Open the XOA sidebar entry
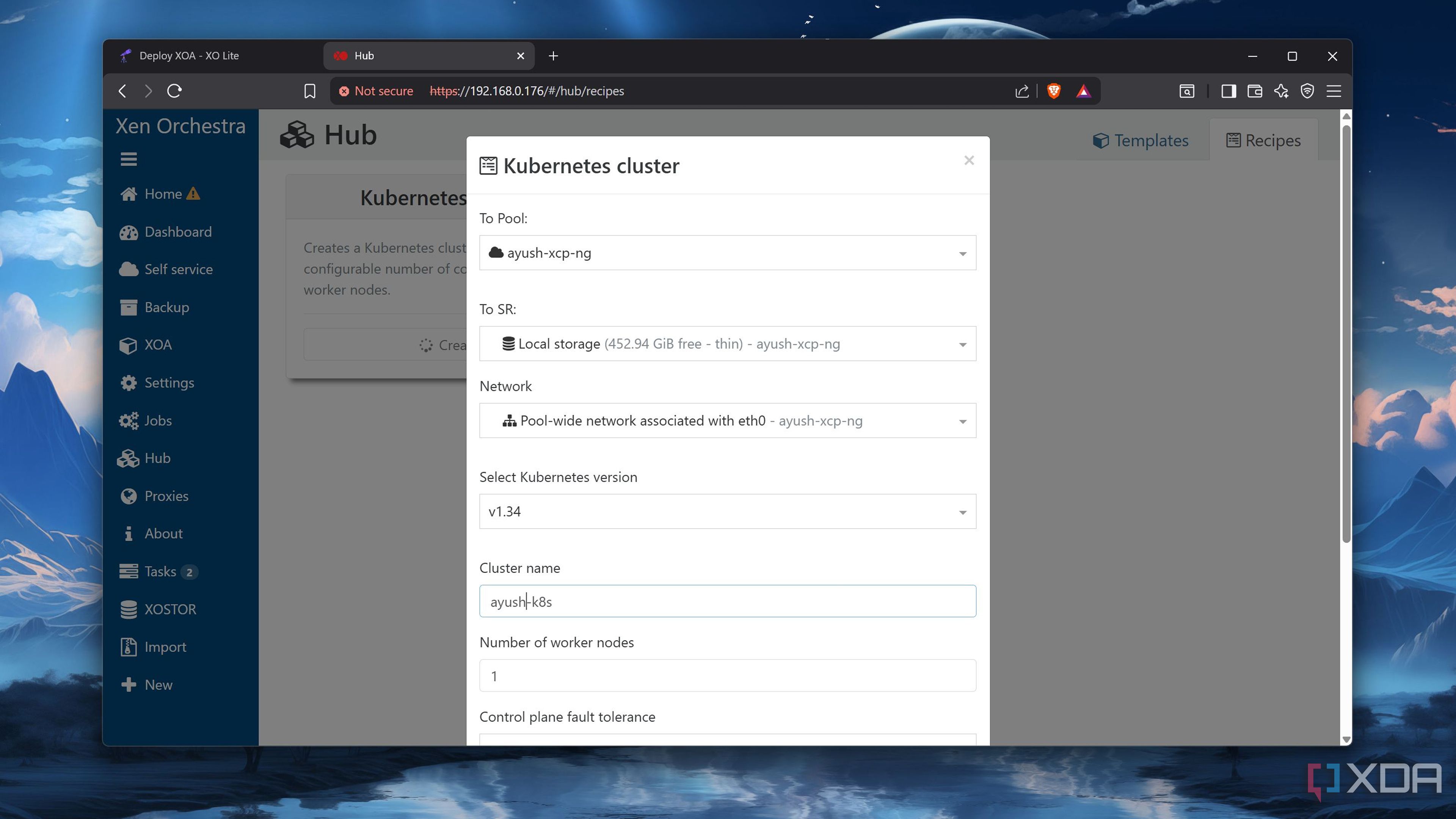Screen dimensions: 1456x819 (146, 345)
